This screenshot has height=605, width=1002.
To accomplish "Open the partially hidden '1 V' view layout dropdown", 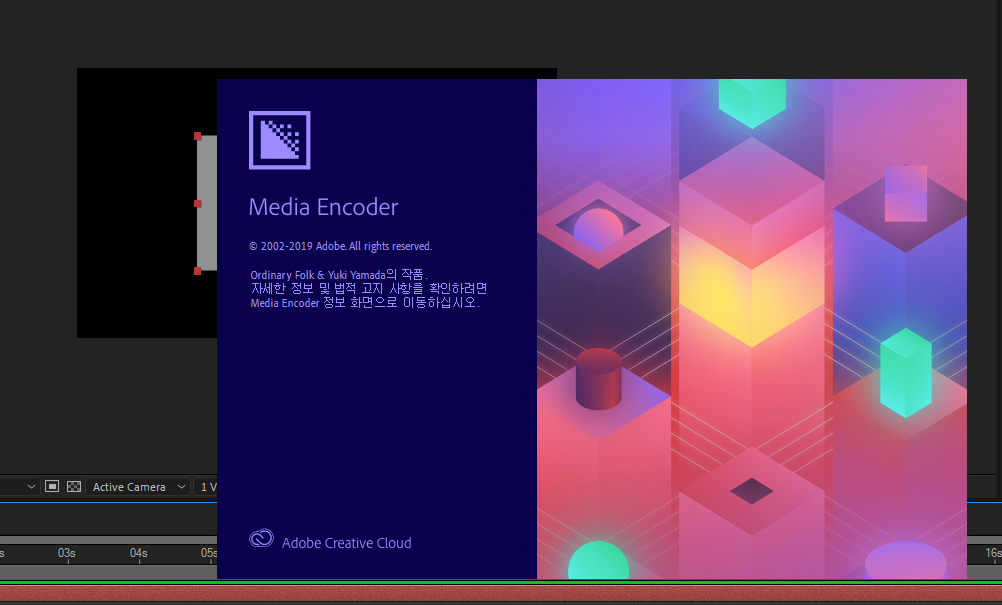I will coord(206,487).
